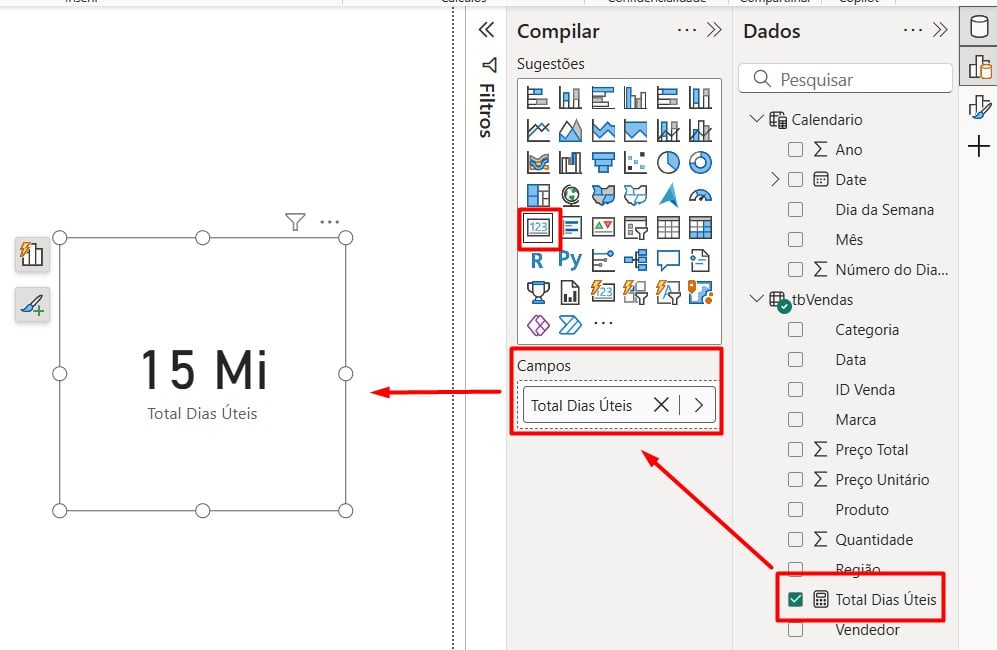This screenshot has height=650, width=997.
Task: Select the 15 Mi card value
Action: (x=204, y=369)
